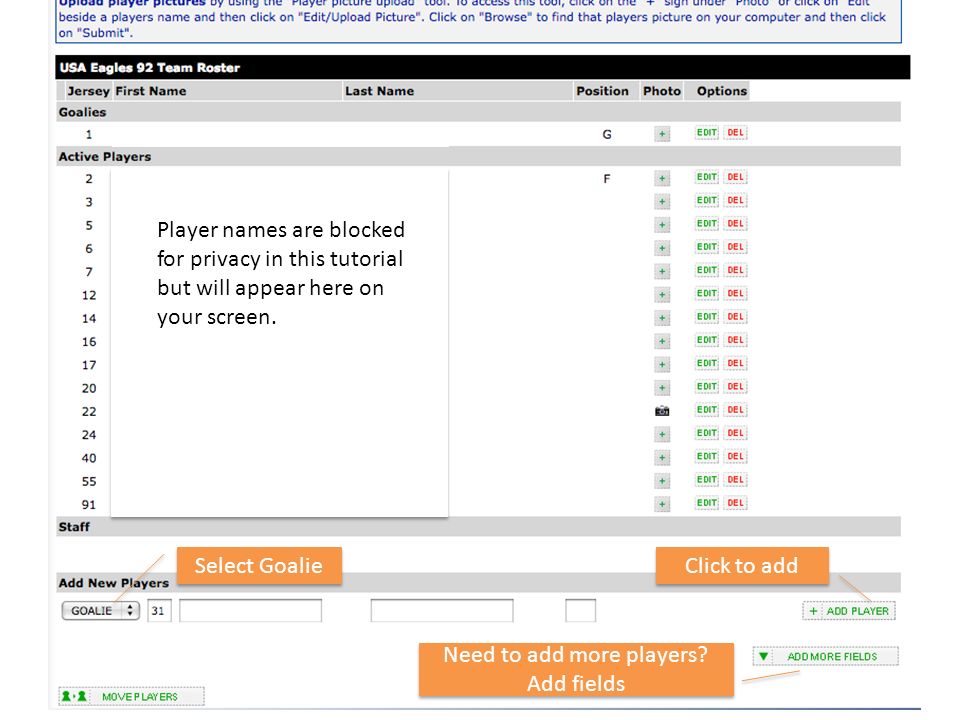Add photo for jersey 5 player
Screen dimensions: 960x720
pos(662,225)
